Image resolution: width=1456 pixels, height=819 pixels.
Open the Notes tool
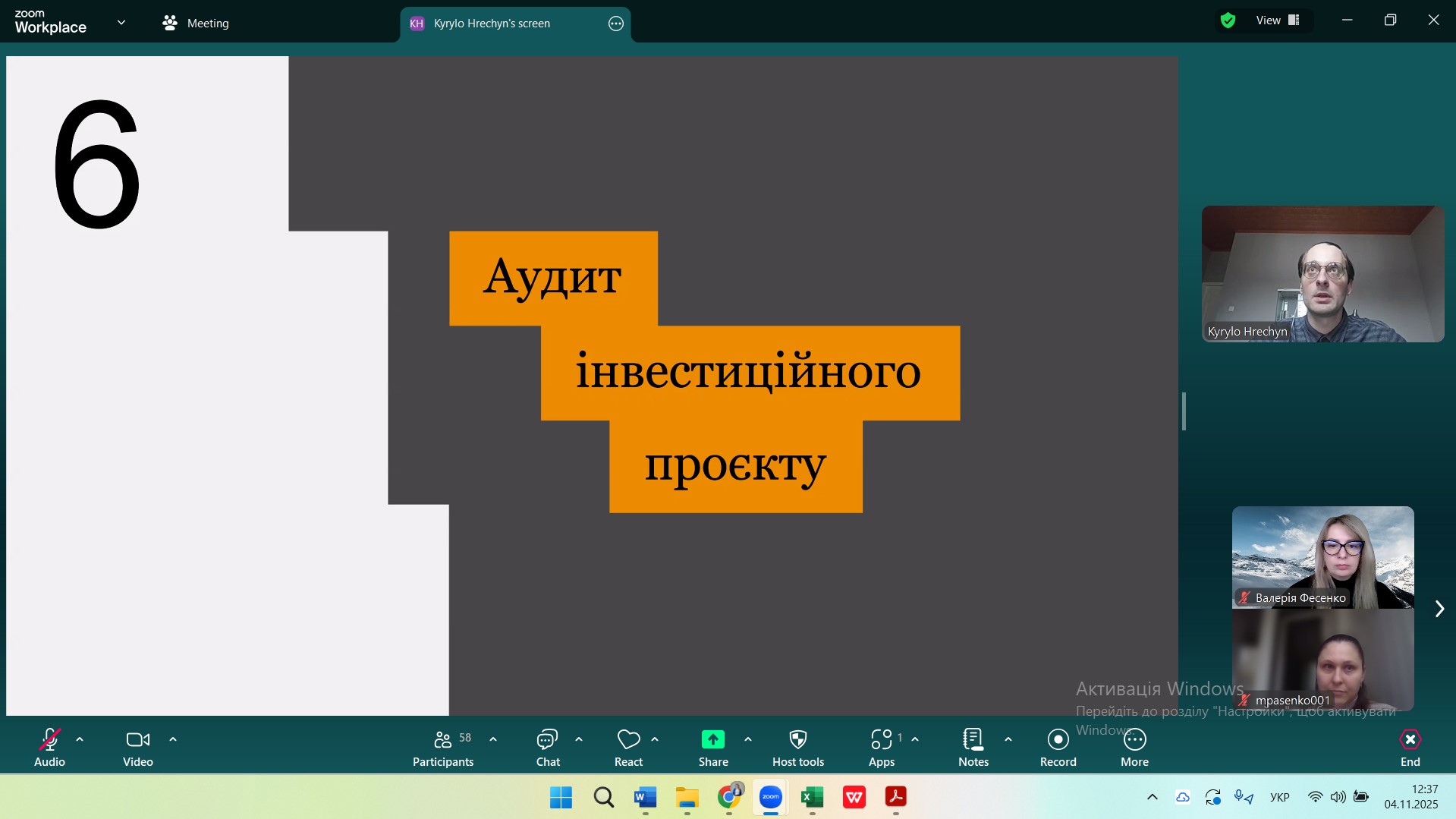click(x=973, y=748)
